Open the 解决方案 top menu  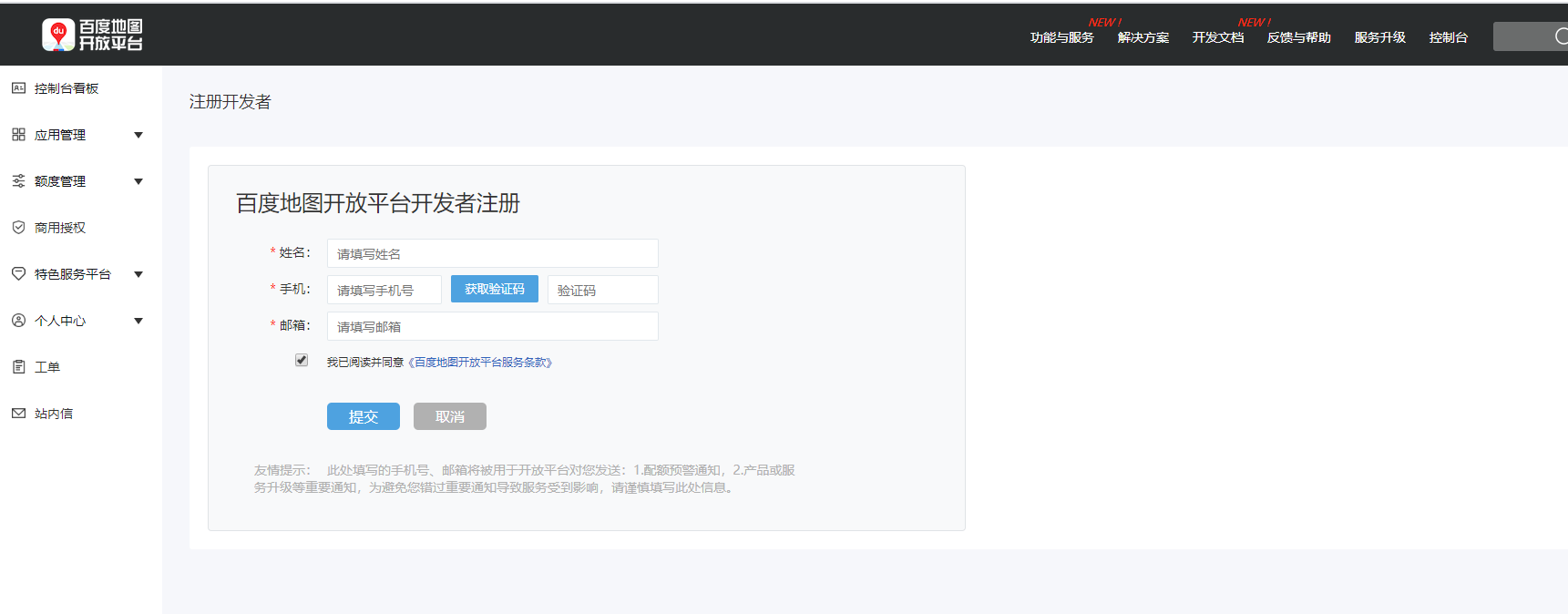[1143, 37]
